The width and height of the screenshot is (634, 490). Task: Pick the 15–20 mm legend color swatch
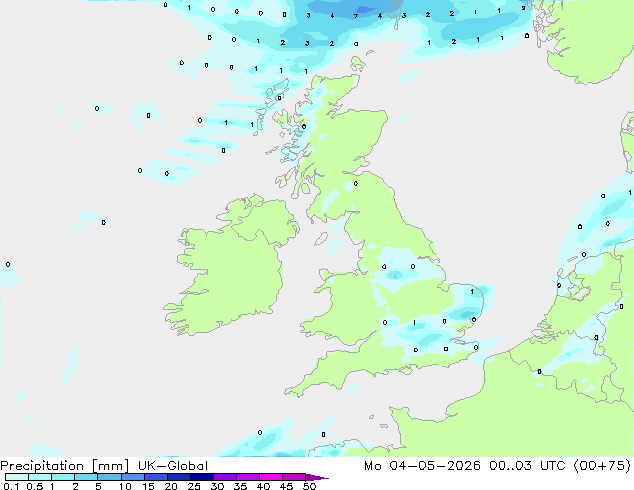click(156, 477)
